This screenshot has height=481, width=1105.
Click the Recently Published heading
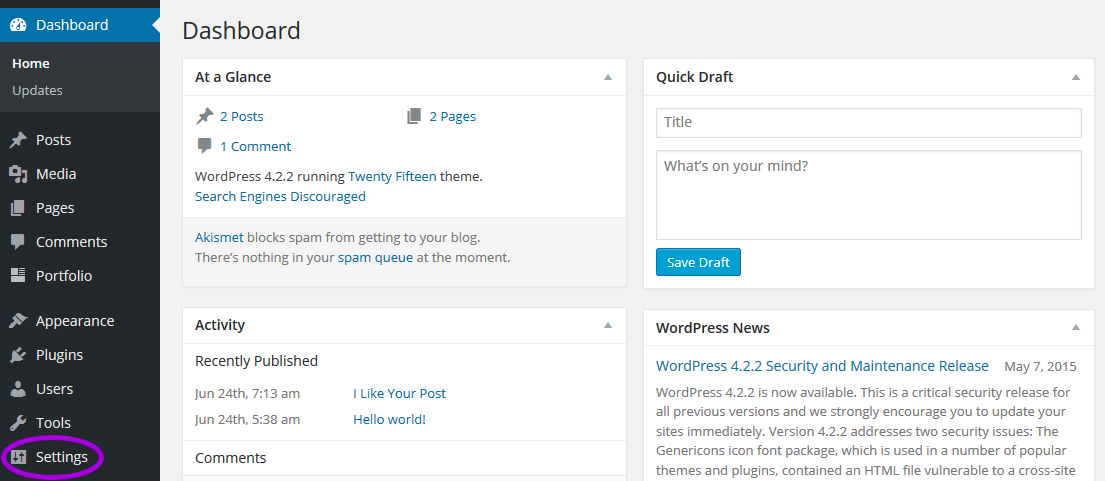coord(257,361)
